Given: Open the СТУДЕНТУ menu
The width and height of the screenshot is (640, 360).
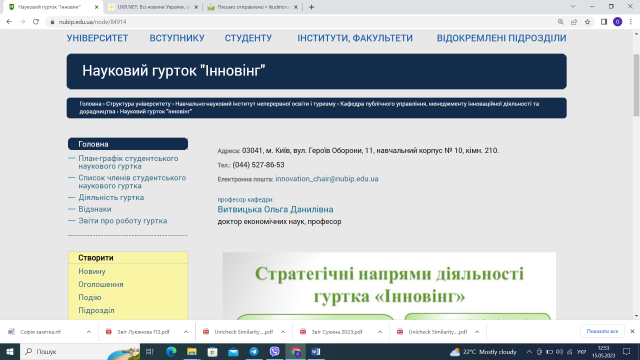Looking at the screenshot, I should click(x=248, y=38).
